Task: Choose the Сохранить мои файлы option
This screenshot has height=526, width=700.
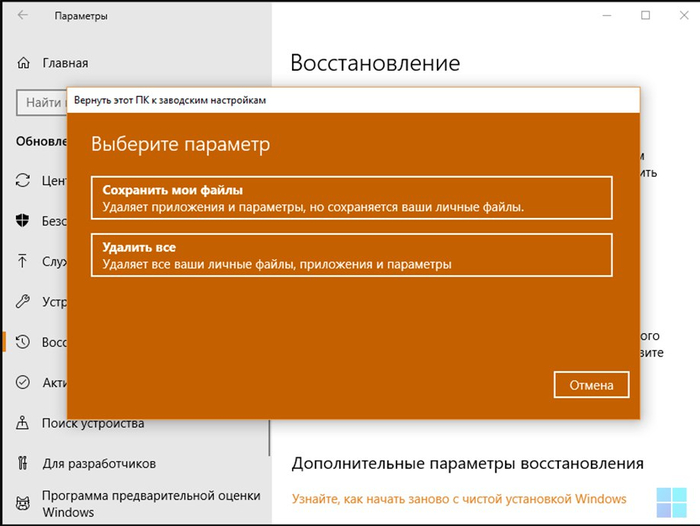Action: [350, 197]
